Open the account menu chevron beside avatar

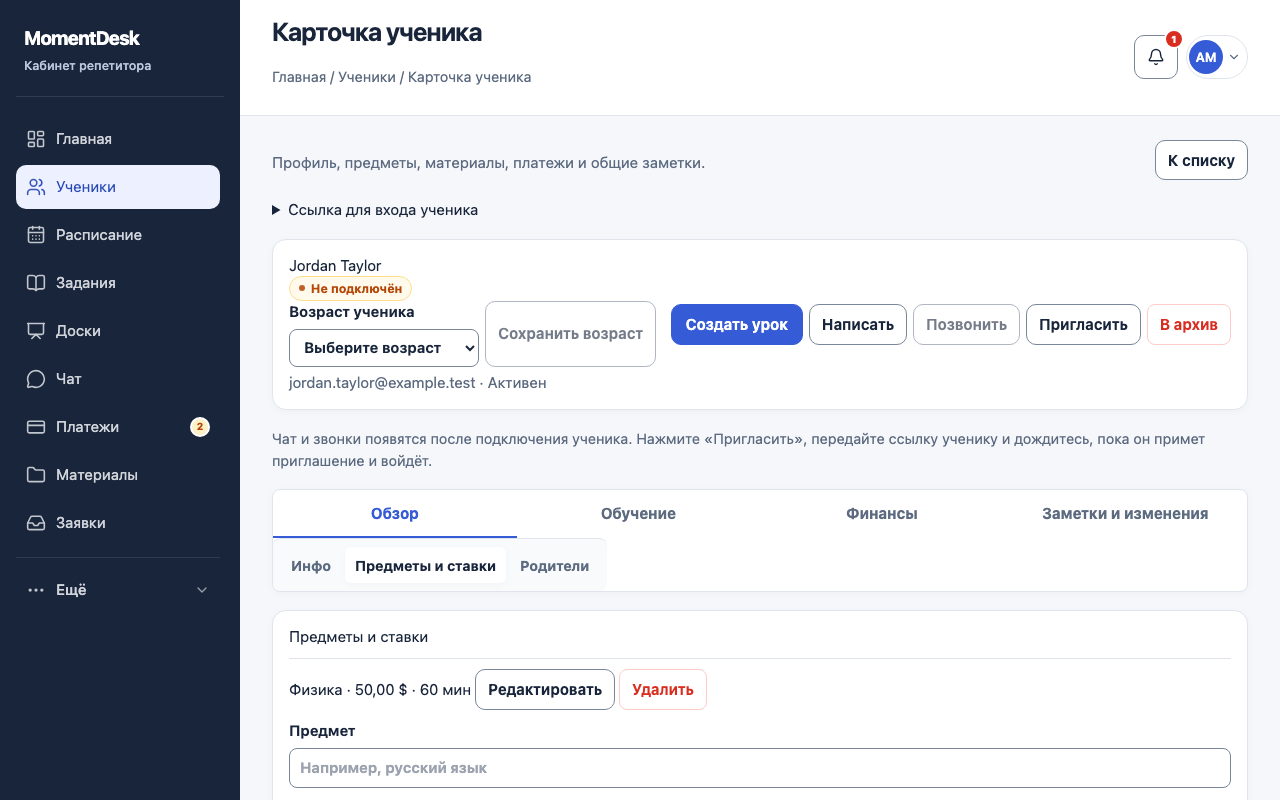coord(1234,57)
